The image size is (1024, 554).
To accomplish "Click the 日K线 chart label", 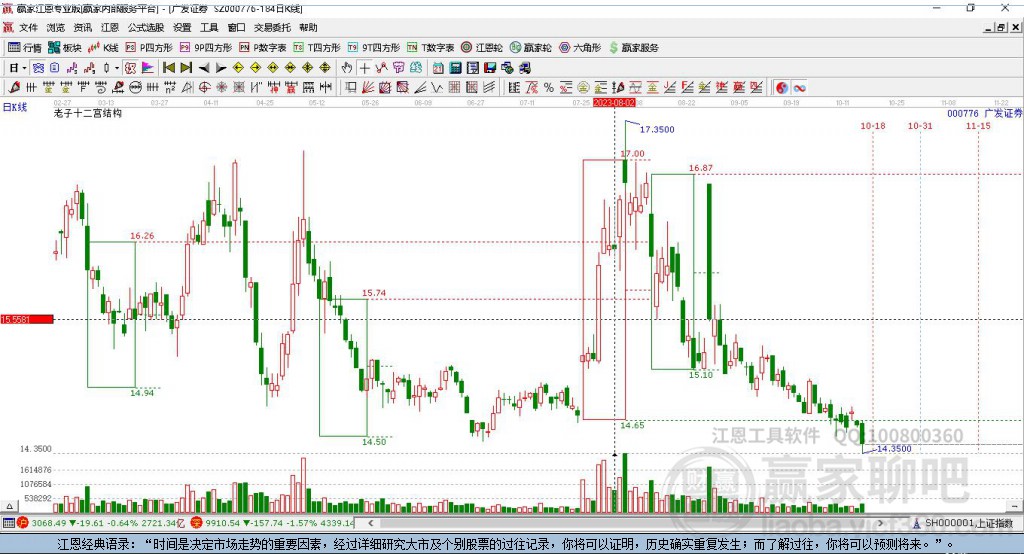I will point(15,107).
